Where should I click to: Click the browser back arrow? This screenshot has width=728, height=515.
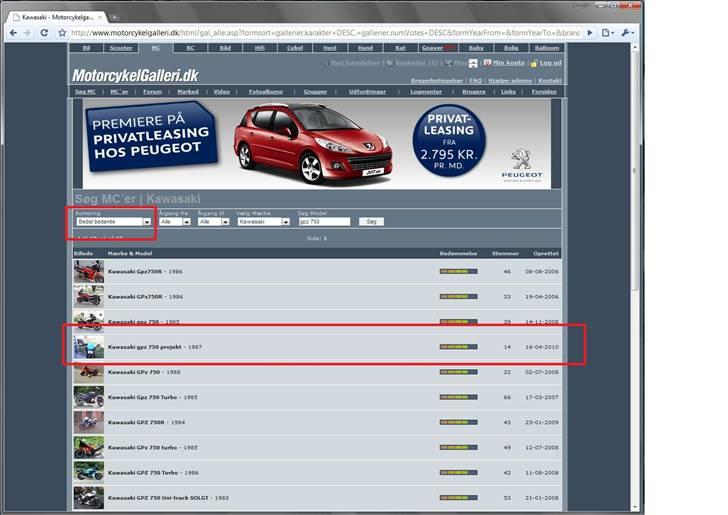click(x=12, y=32)
